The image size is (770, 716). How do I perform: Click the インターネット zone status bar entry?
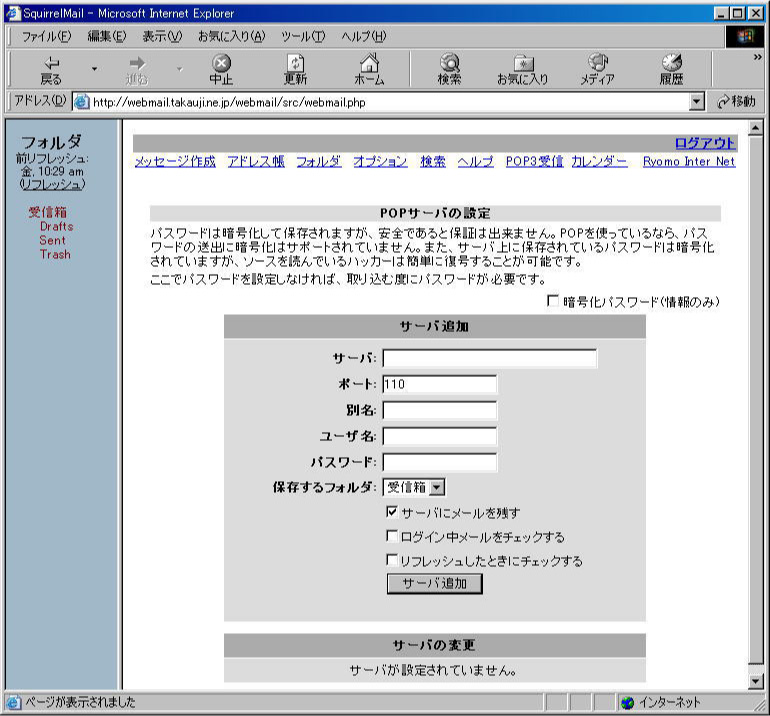pos(660,702)
